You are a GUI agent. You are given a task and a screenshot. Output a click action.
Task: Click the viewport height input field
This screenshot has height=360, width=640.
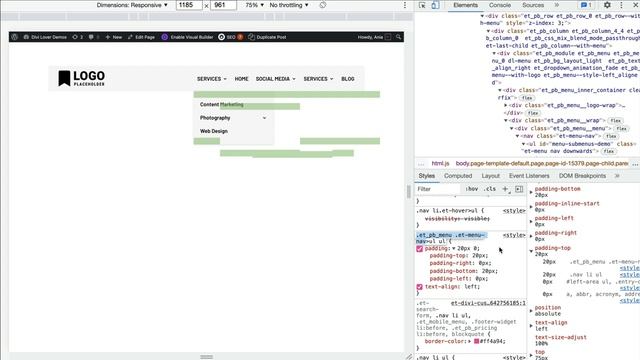click(223, 5)
